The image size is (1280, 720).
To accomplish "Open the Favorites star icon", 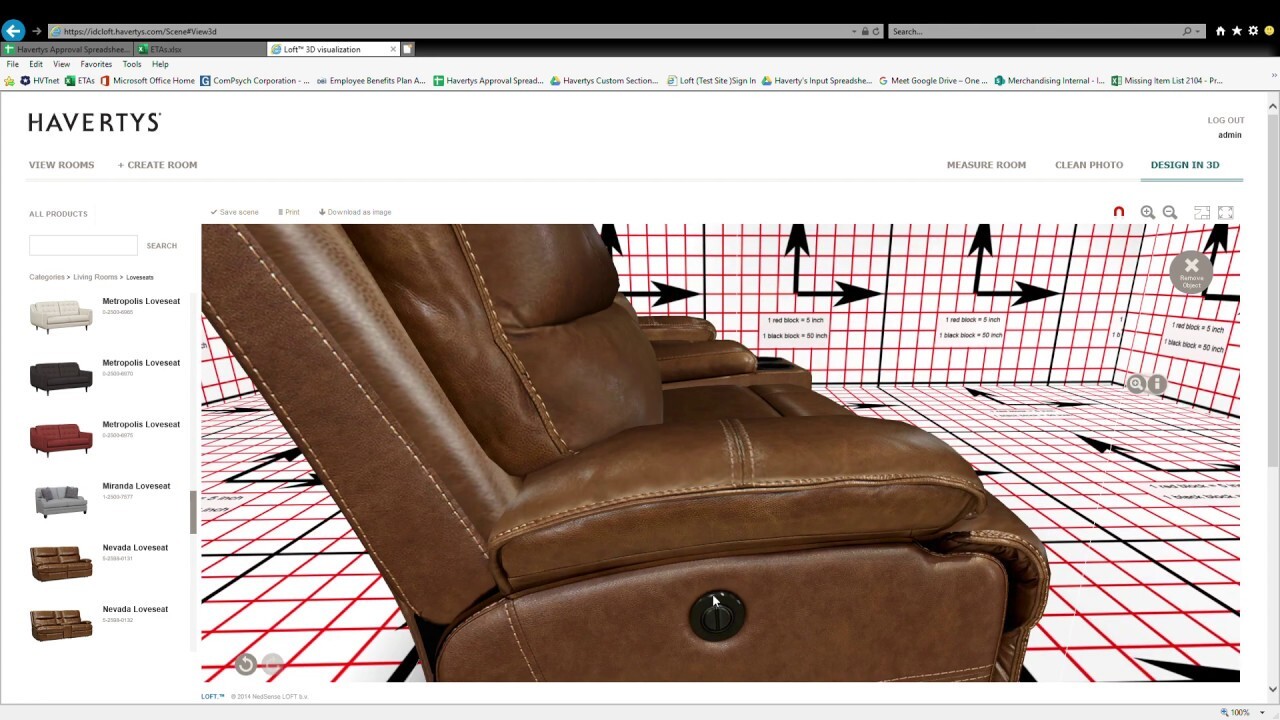I will tap(1237, 31).
